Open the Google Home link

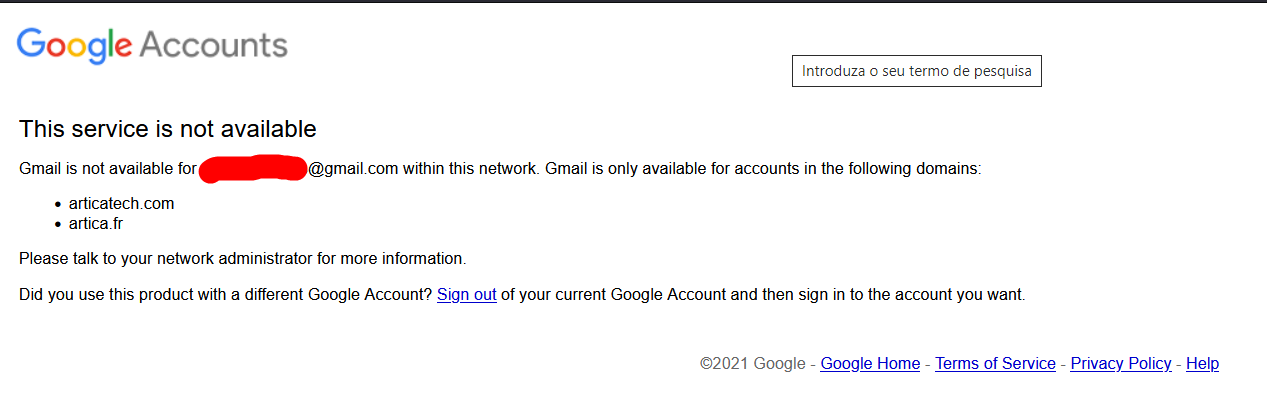click(x=870, y=364)
